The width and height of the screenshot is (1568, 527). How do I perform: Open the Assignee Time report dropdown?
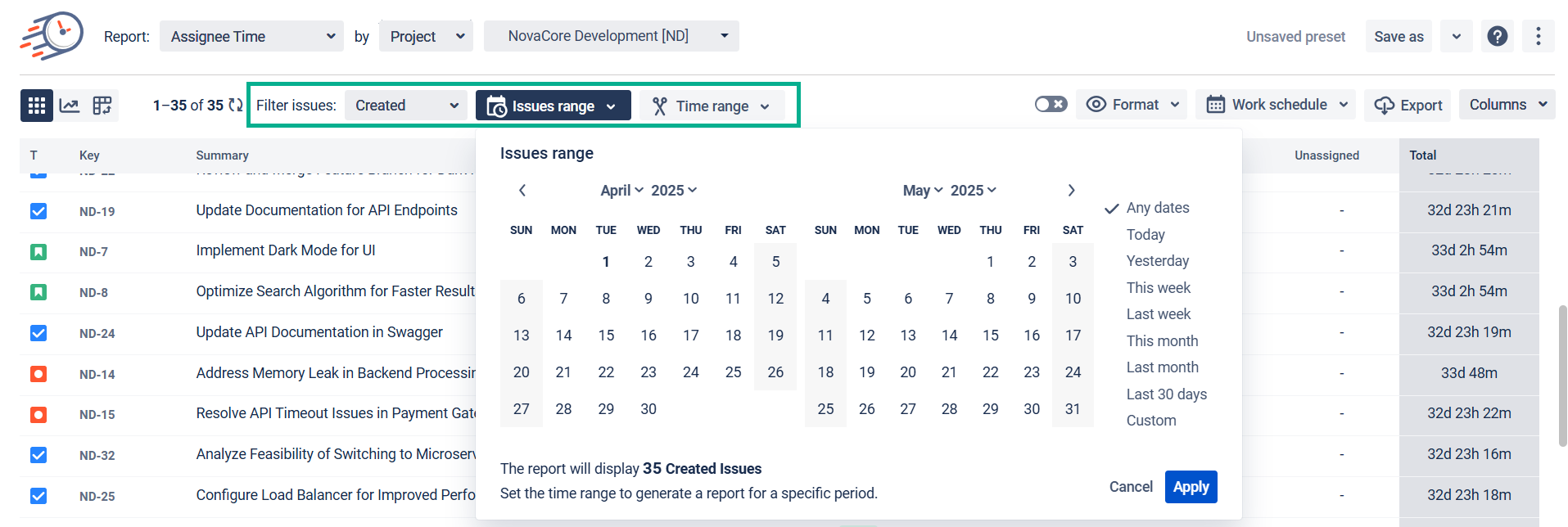tap(251, 37)
